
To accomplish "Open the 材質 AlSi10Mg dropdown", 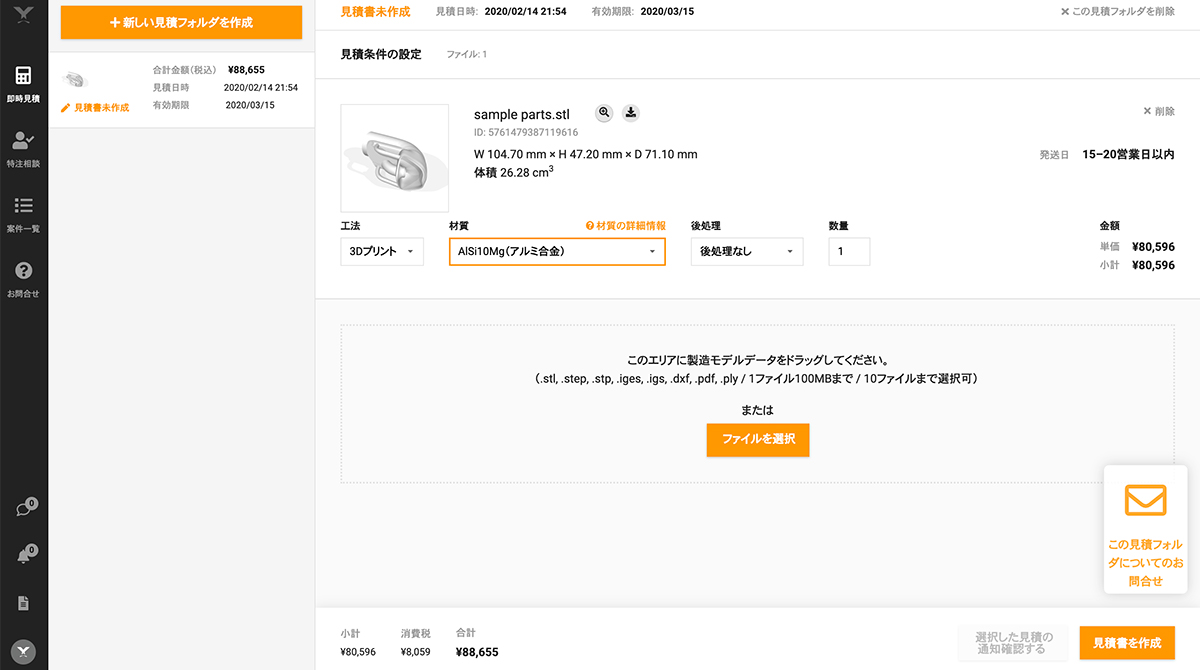I will point(557,252).
